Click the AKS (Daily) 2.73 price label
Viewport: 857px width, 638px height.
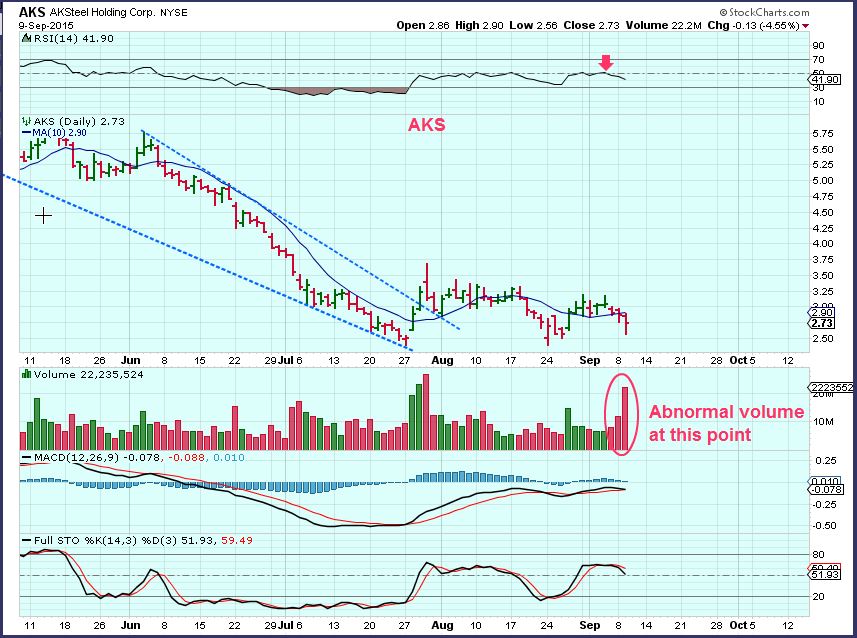(79, 121)
